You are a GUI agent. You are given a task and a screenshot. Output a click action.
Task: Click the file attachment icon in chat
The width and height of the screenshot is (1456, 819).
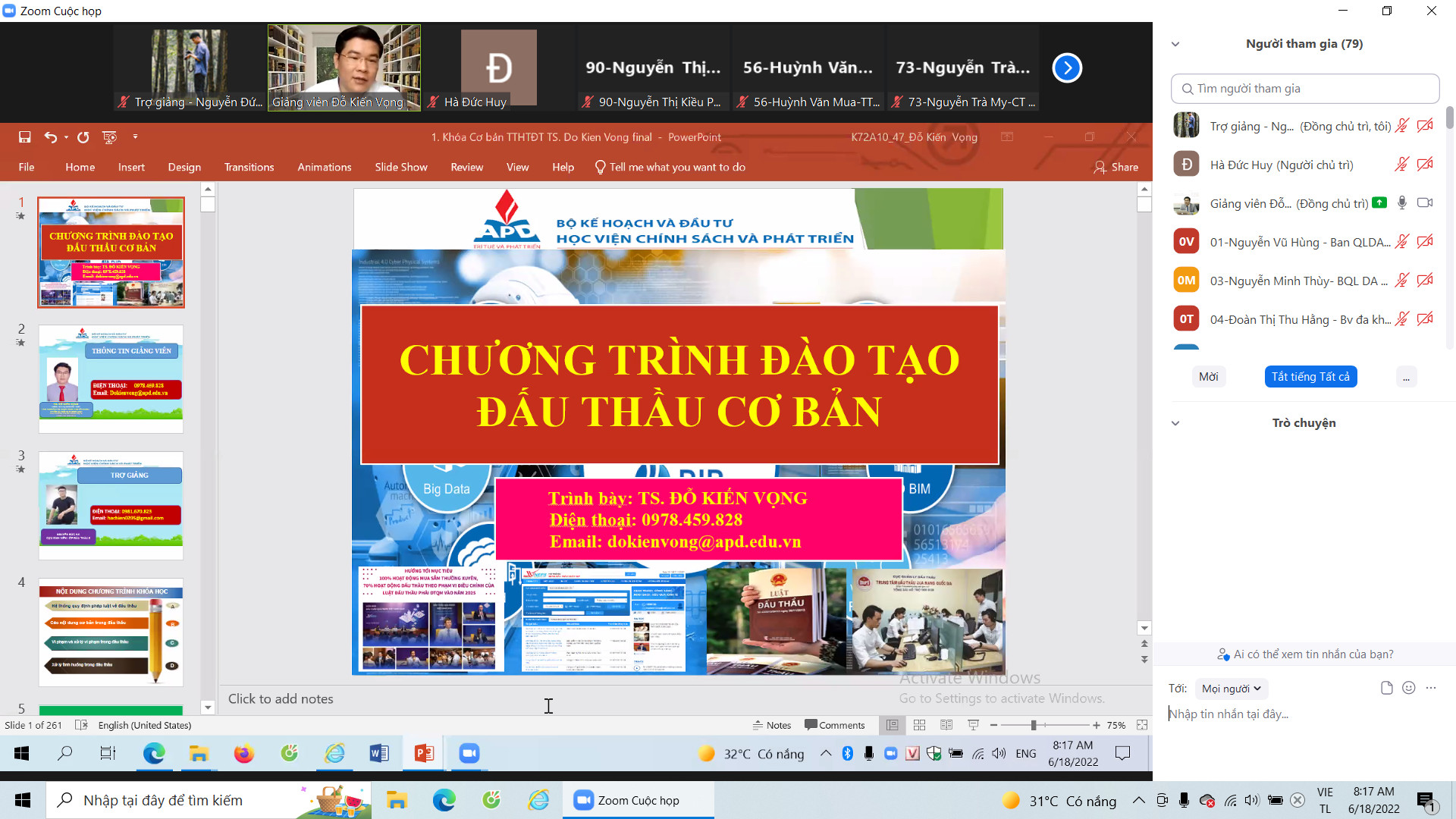point(1386,688)
